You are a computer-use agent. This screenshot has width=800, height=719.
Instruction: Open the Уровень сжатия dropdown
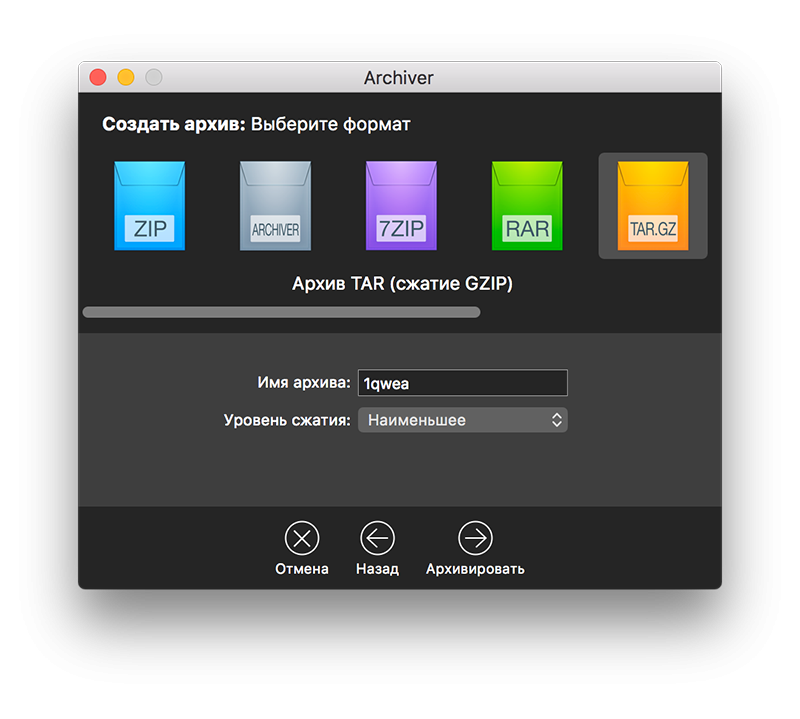(x=463, y=420)
